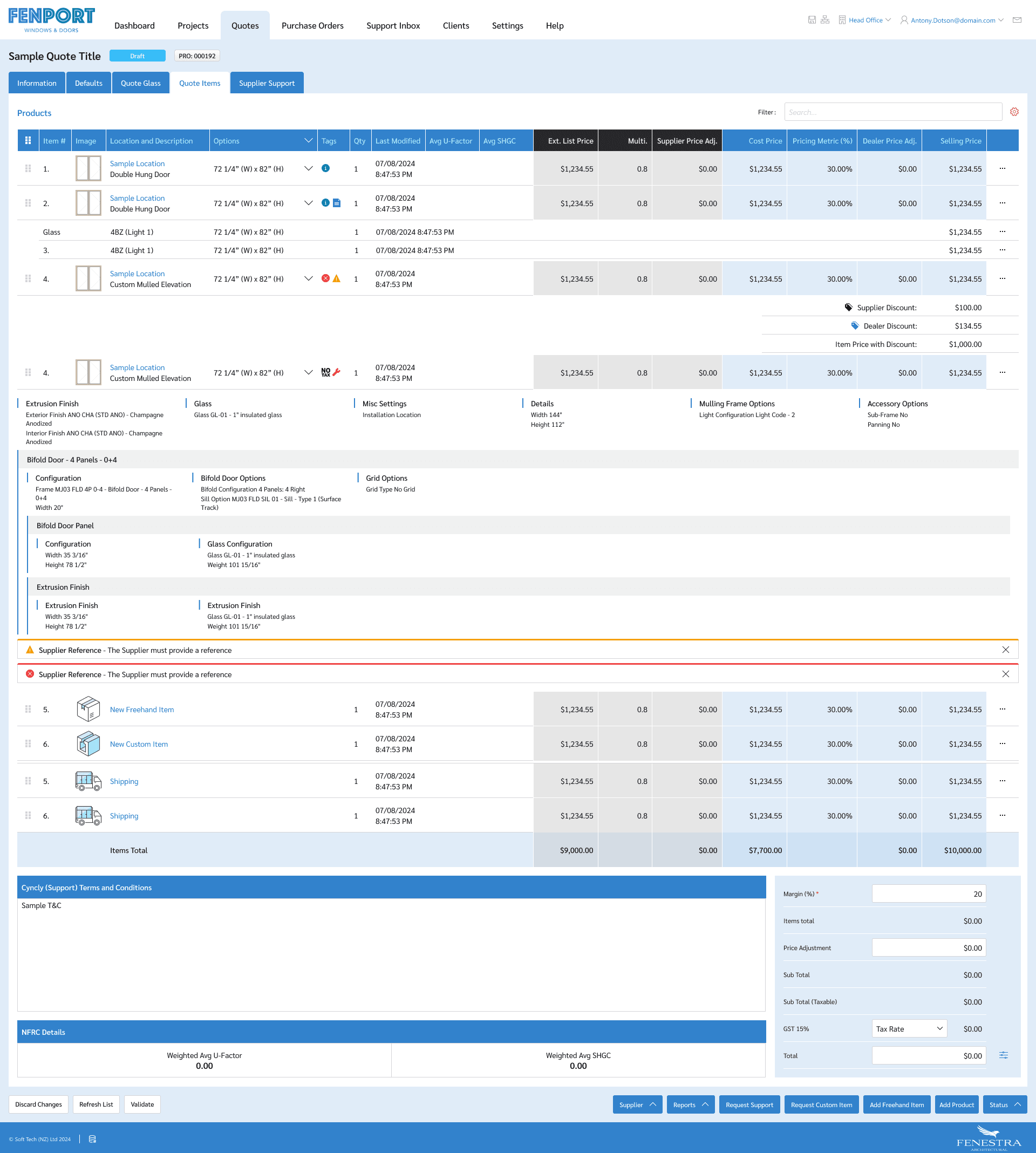Open more actions for New Custom Item

tap(1002, 744)
